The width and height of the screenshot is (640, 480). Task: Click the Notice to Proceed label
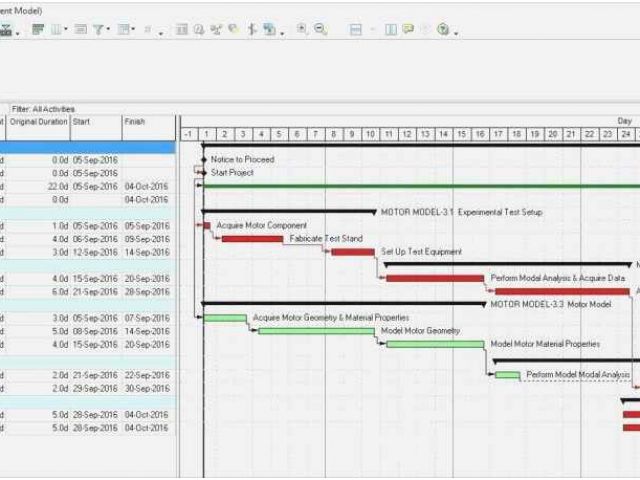242,159
